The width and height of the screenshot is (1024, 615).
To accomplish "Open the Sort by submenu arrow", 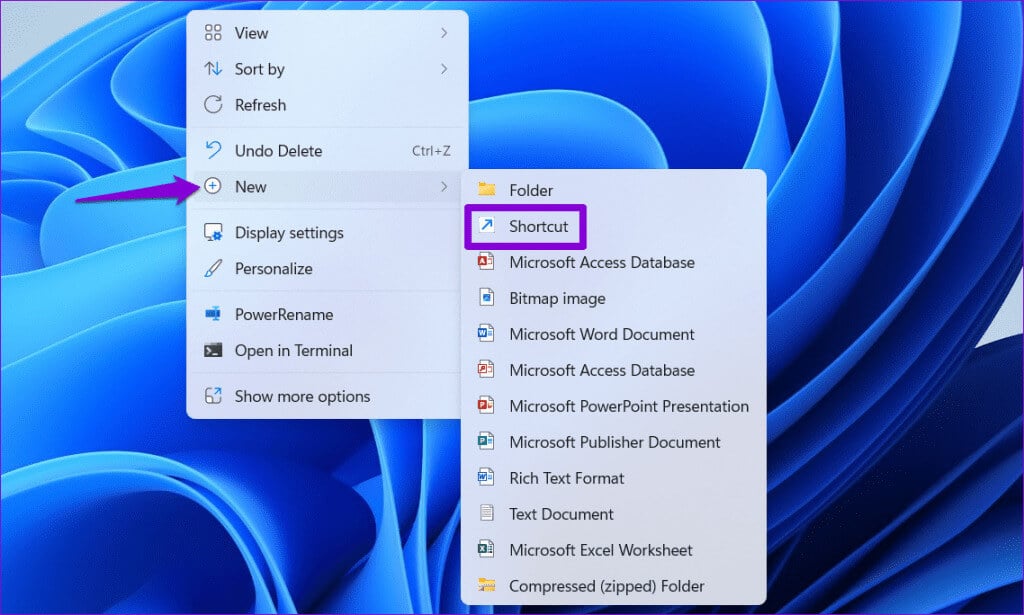I will pyautogui.click(x=444, y=69).
